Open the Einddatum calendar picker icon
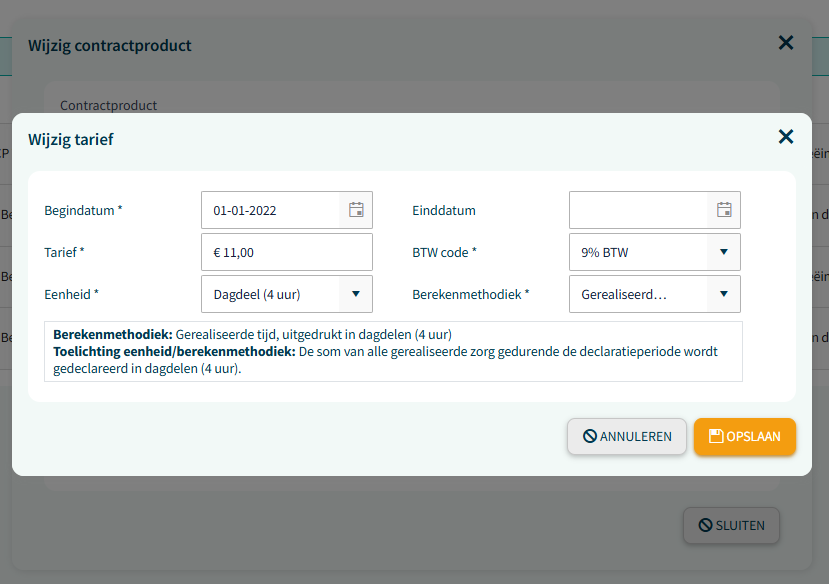Image resolution: width=829 pixels, height=584 pixels. coord(724,210)
